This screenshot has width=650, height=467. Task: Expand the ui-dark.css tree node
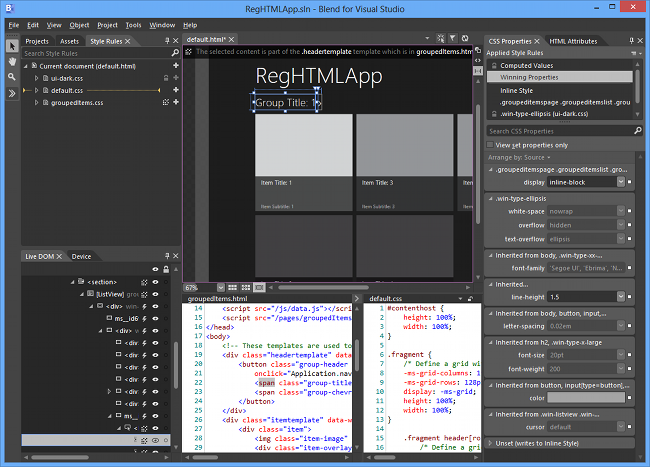[x=36, y=78]
